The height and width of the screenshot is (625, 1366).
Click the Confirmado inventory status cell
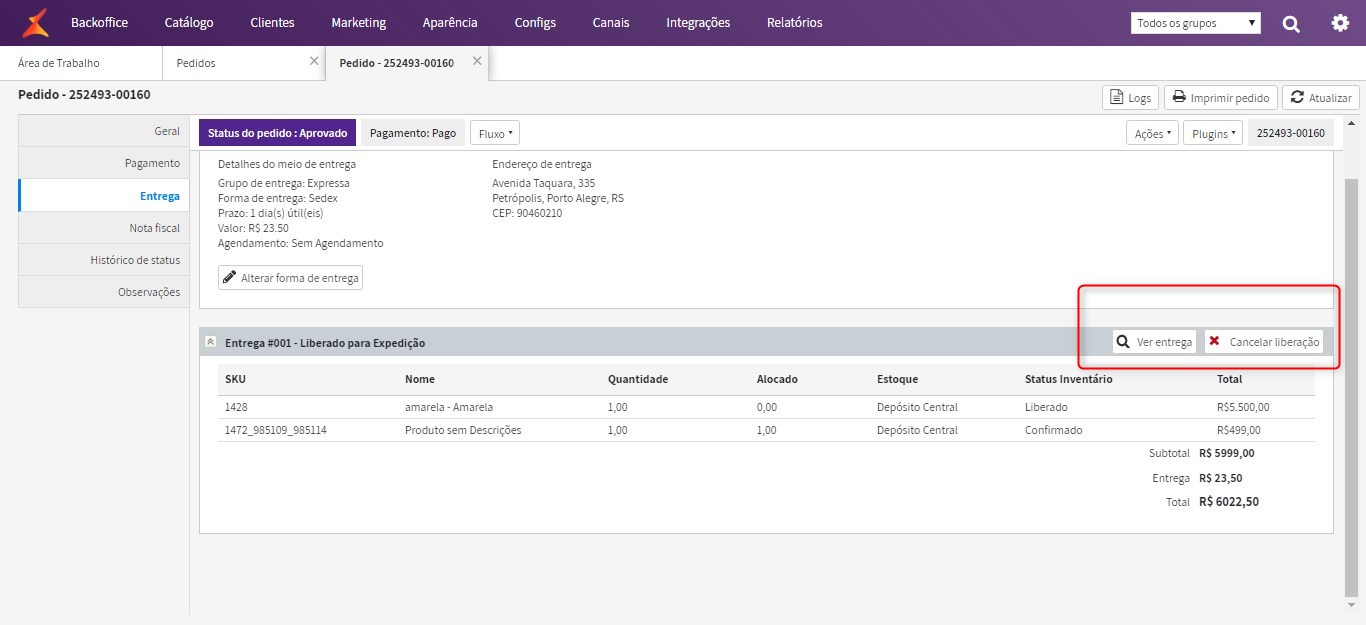click(1054, 430)
